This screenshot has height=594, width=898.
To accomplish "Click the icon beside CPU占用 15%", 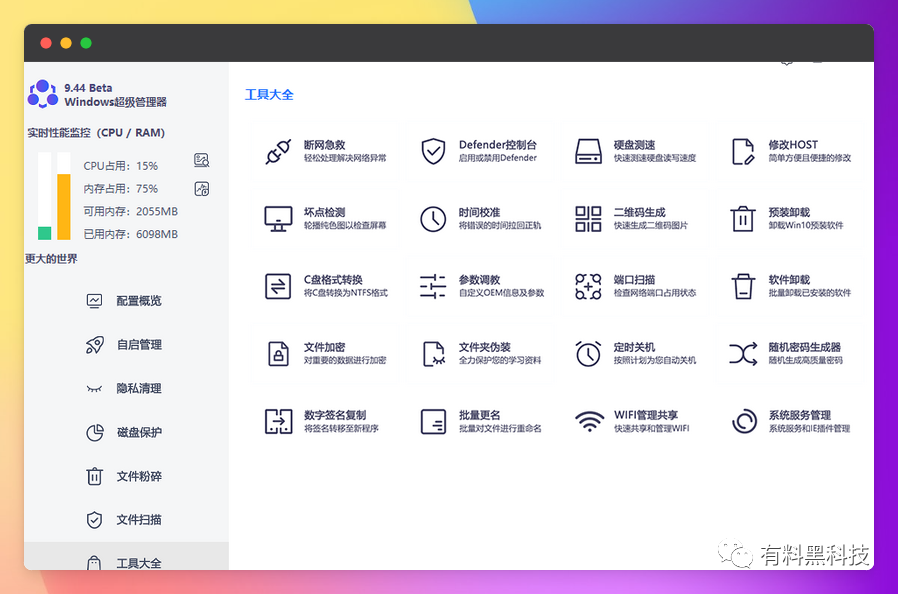I will pos(202,160).
